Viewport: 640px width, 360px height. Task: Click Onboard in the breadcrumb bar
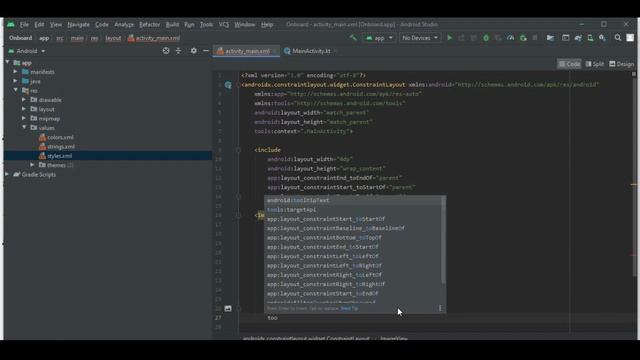click(x=20, y=38)
